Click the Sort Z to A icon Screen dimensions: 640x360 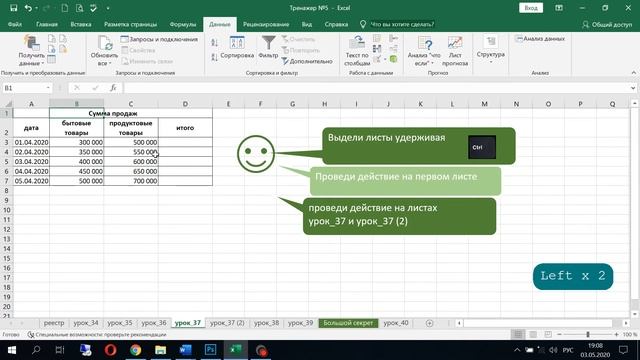tap(215, 57)
